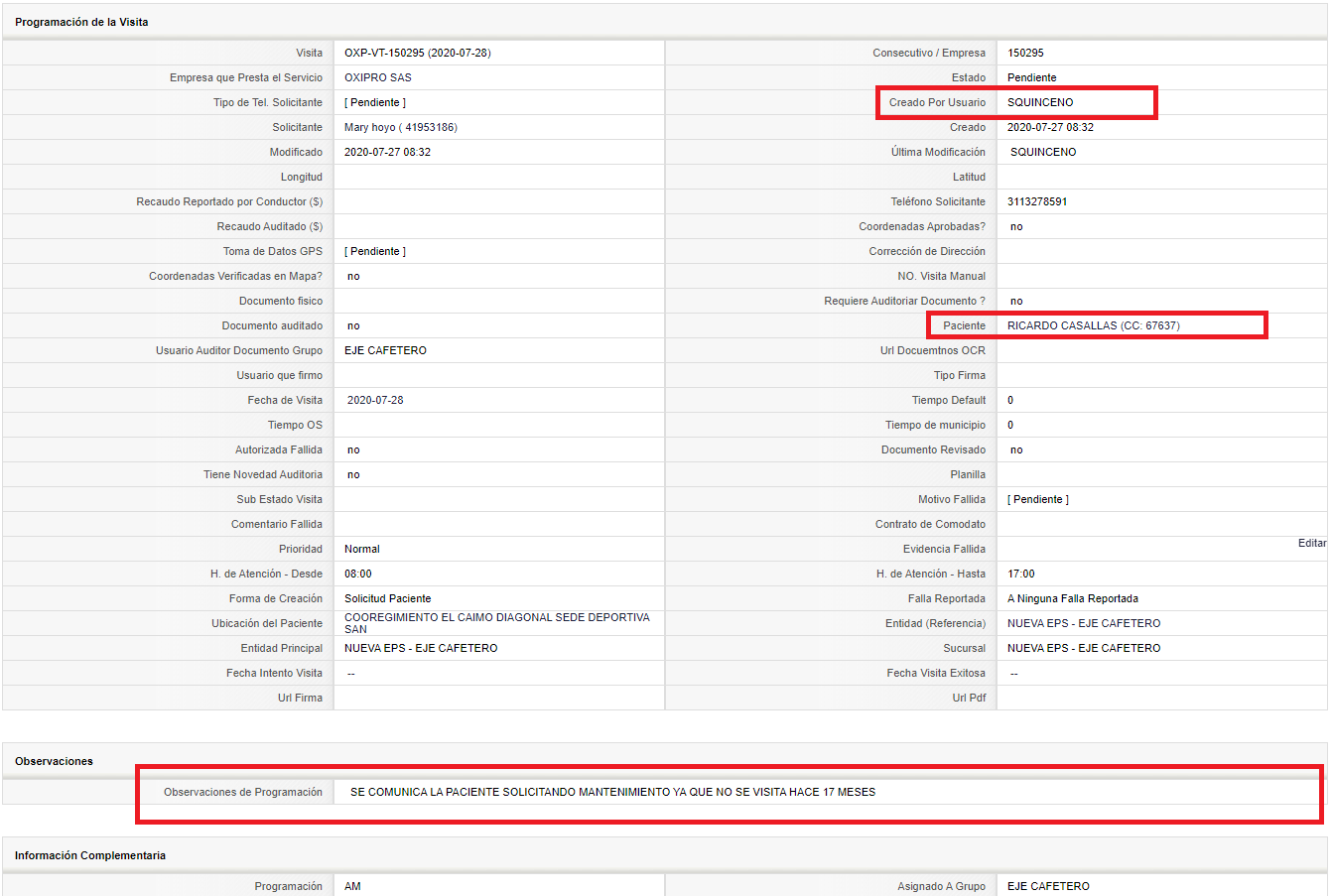Click the Asignado A Grupo value EJE CAFETERO
This screenshot has height=896, width=1332.
tap(1048, 886)
